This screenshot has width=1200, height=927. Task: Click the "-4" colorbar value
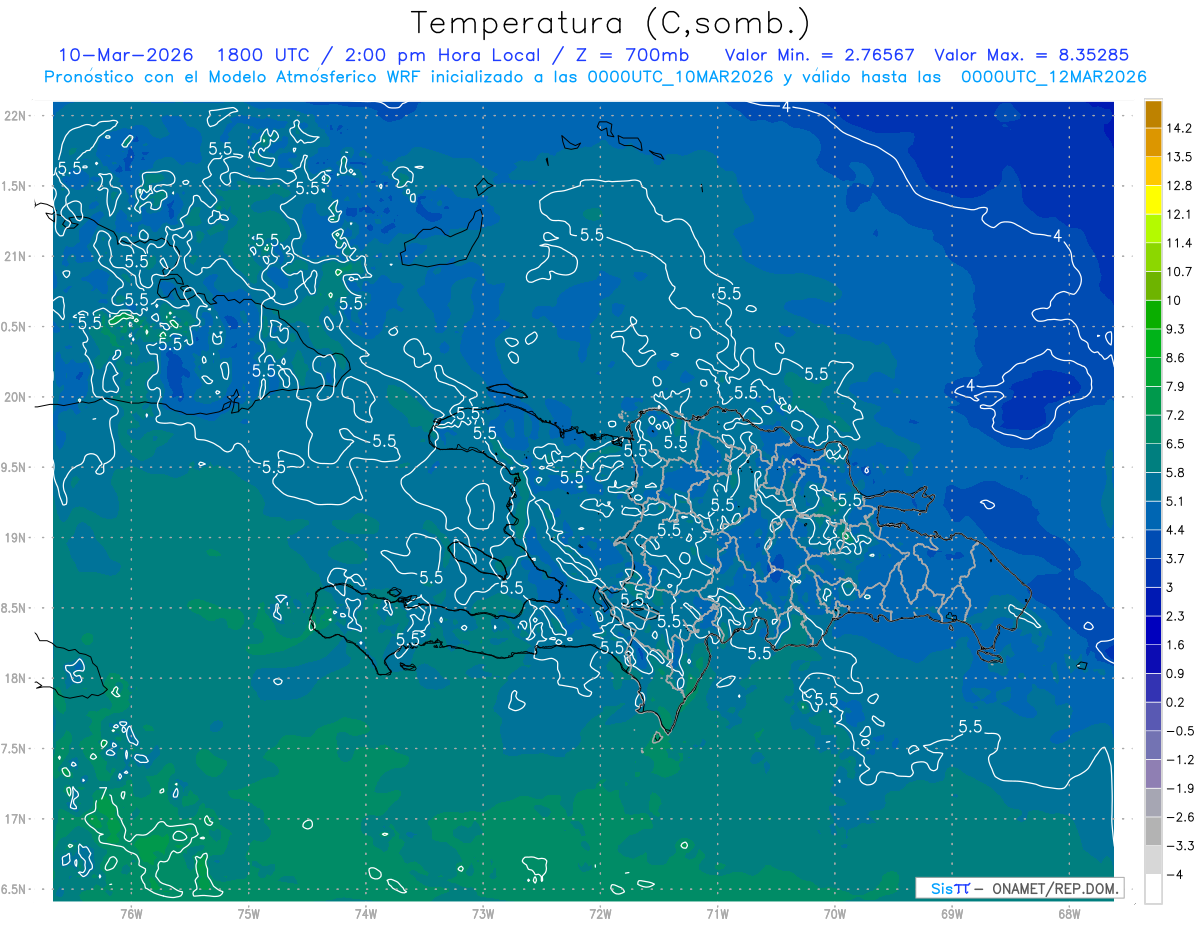(1174, 875)
